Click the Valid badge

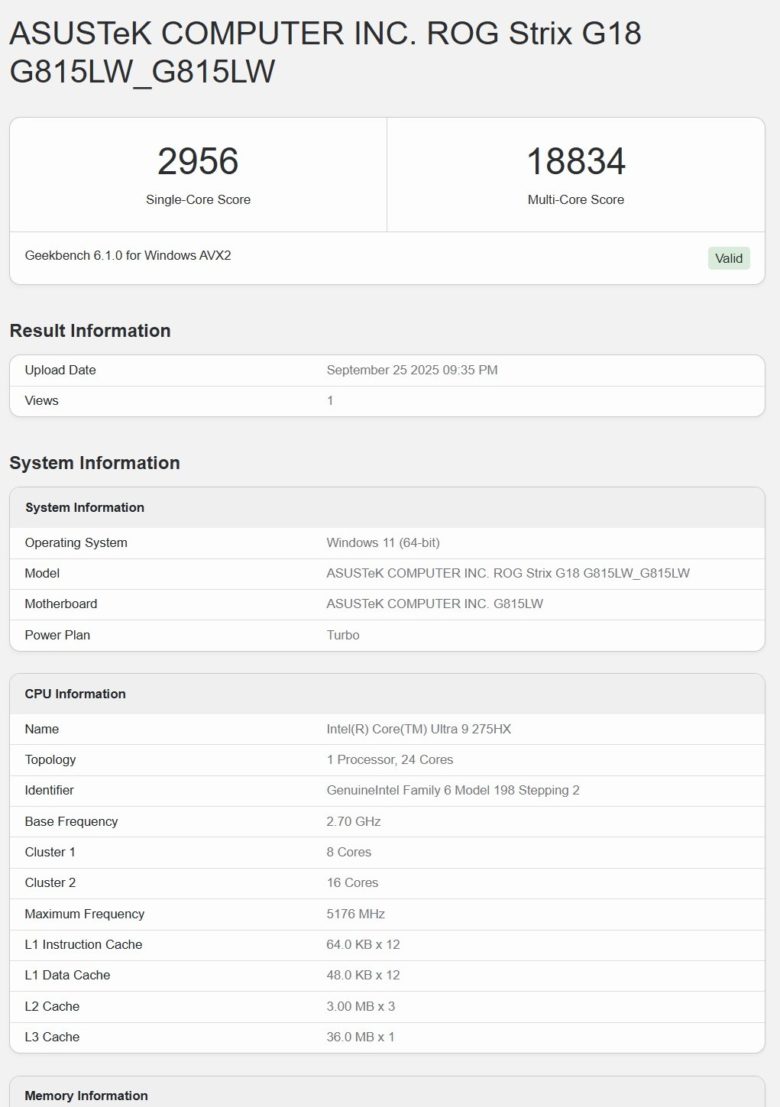[x=728, y=258]
